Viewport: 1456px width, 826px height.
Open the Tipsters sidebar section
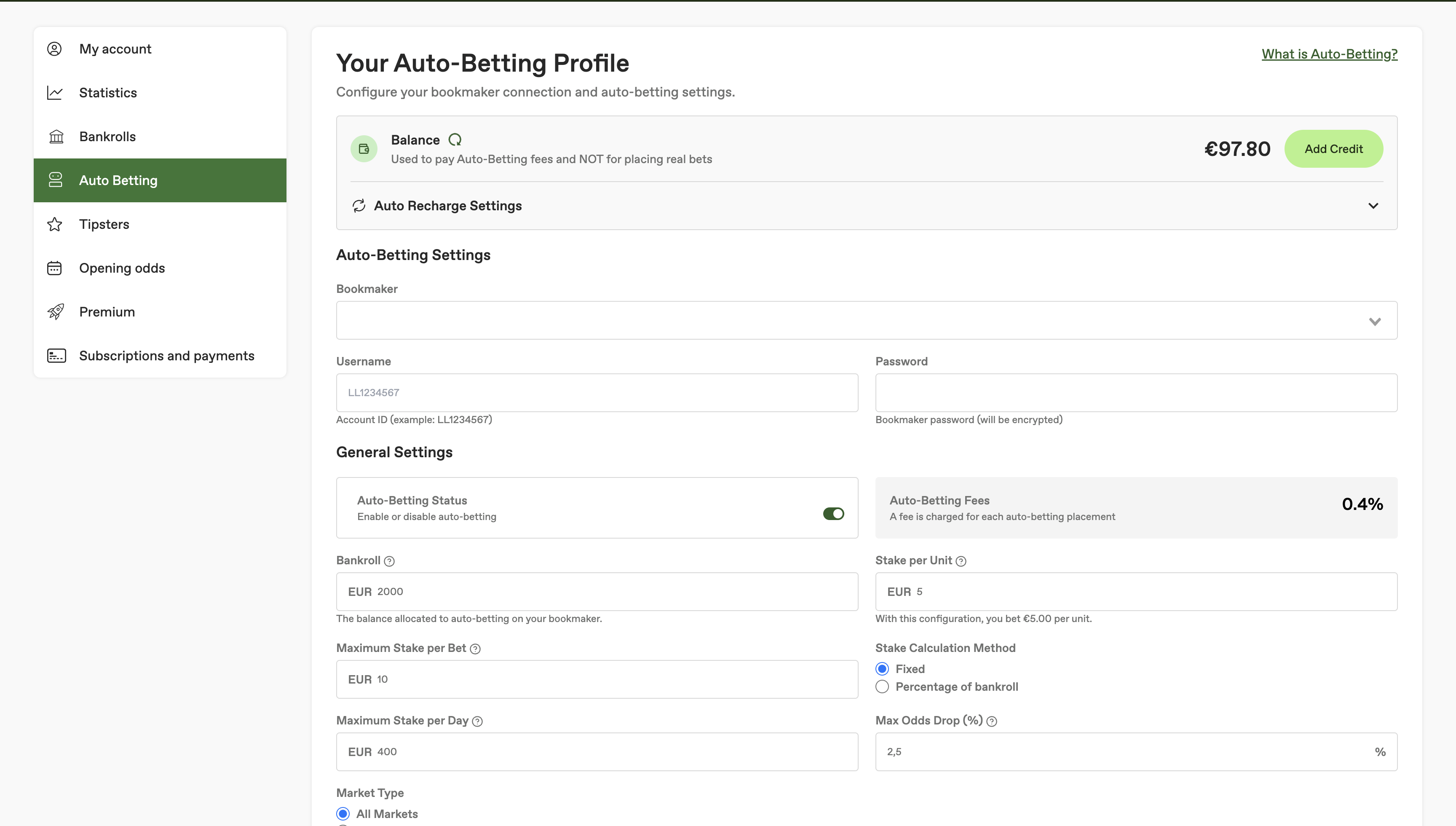[x=104, y=224]
